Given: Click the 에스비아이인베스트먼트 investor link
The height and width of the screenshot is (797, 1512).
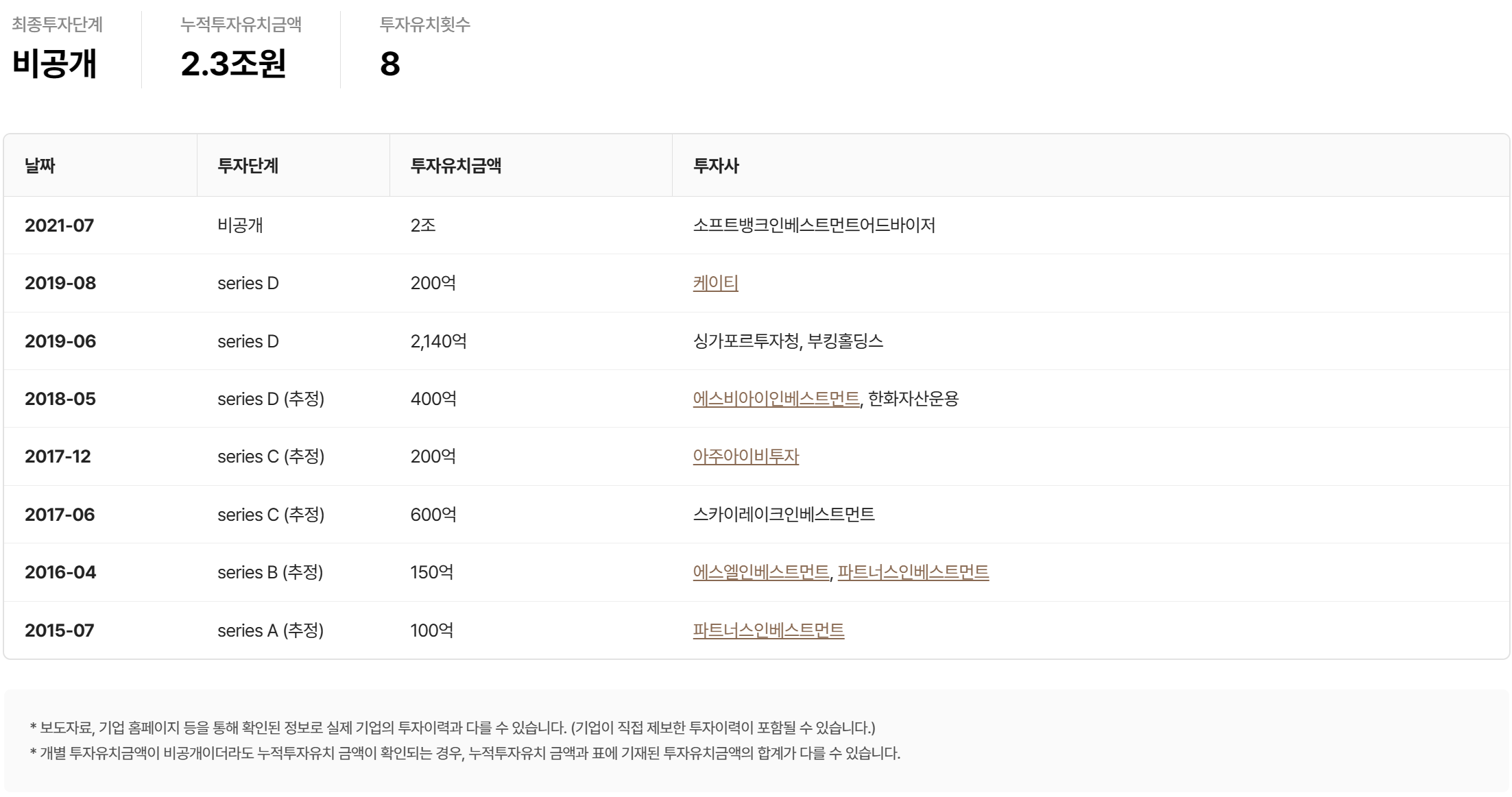Looking at the screenshot, I should 776,399.
